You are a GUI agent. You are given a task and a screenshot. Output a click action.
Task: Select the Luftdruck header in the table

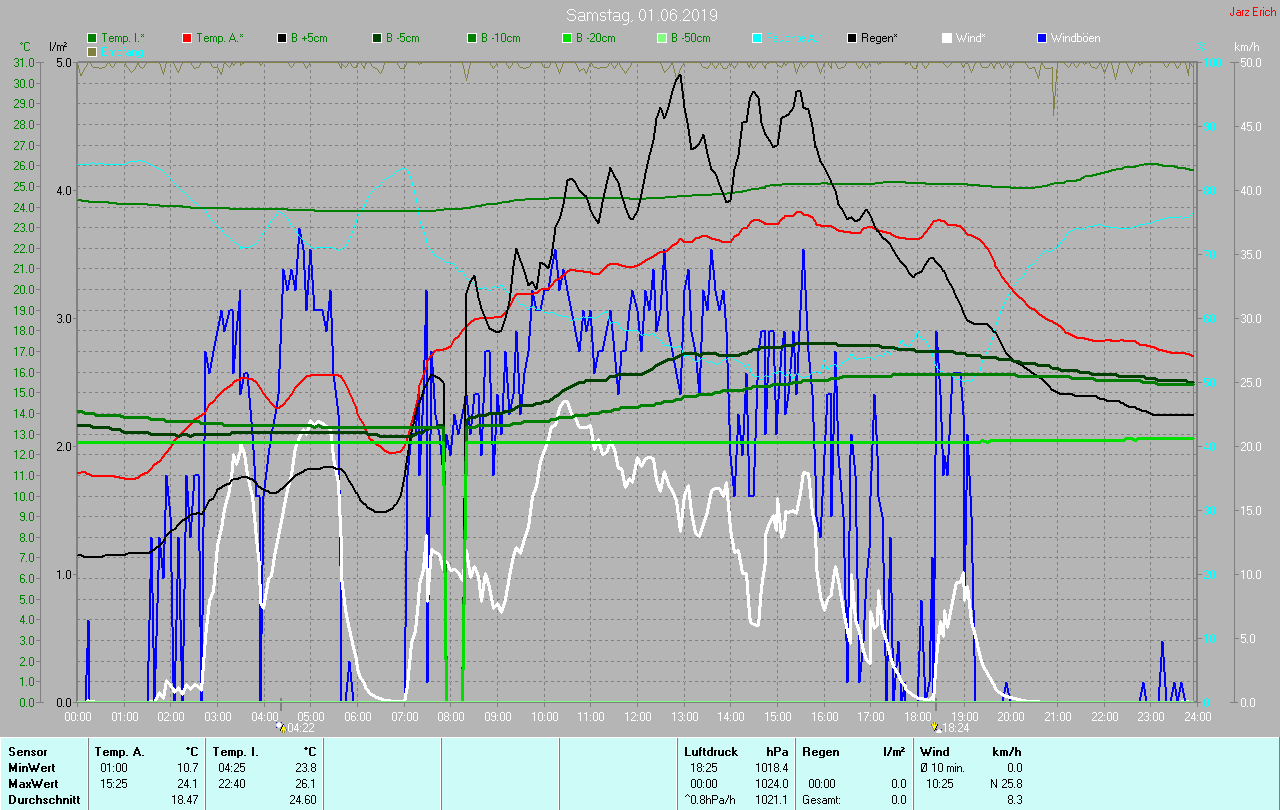click(711, 751)
